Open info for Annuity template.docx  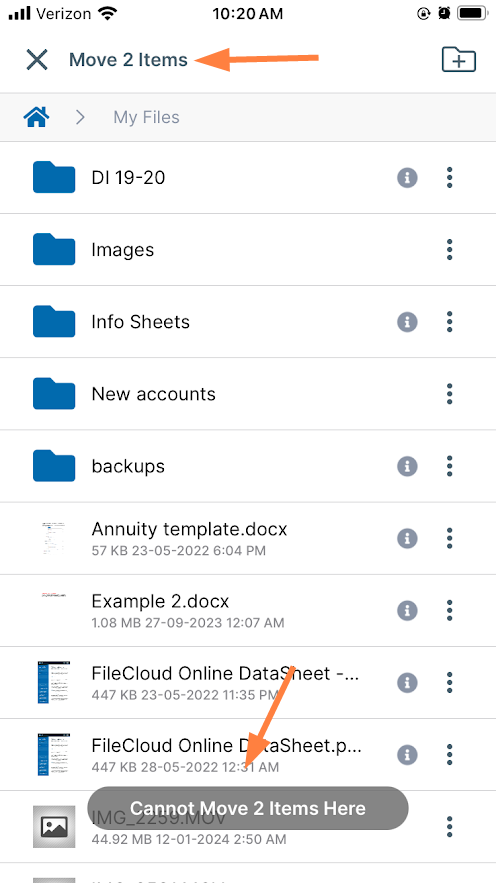(x=407, y=538)
